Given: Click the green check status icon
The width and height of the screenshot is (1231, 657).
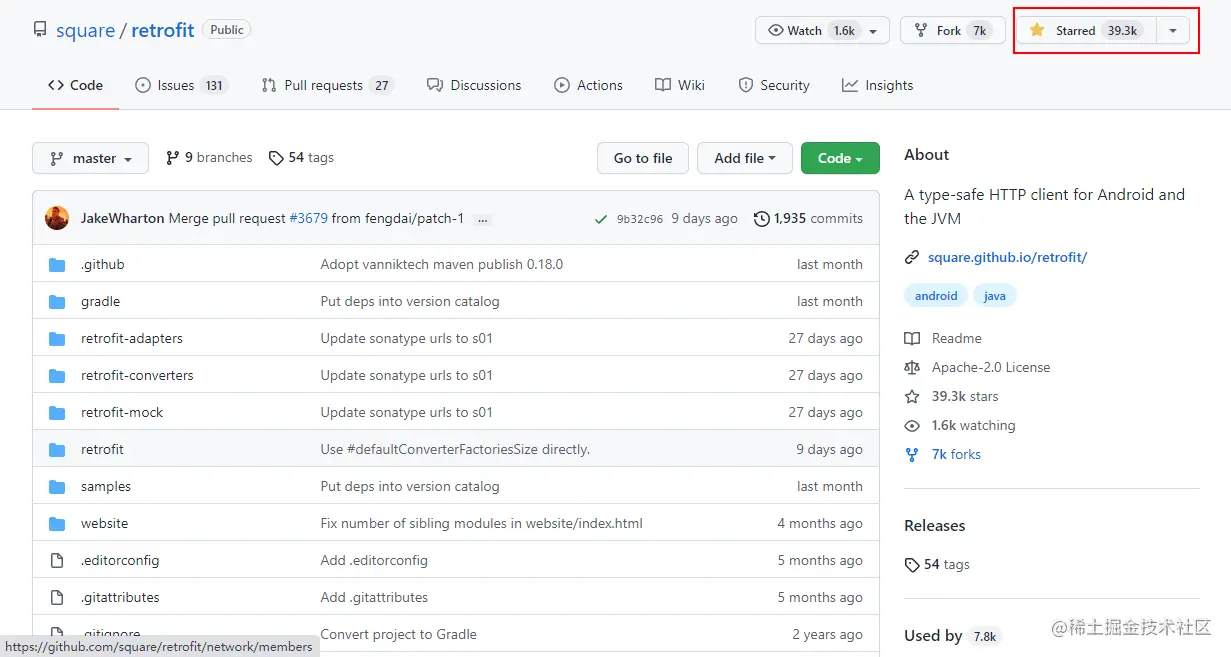Looking at the screenshot, I should click(x=600, y=219).
